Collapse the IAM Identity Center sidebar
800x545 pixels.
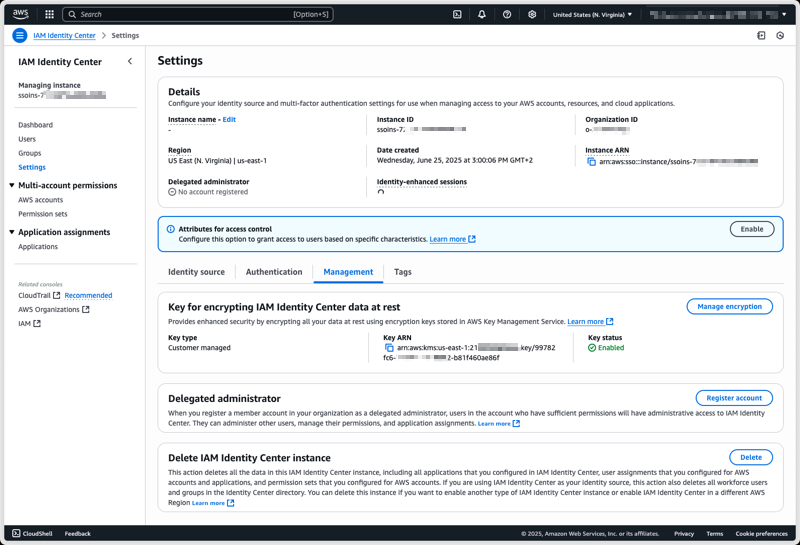coord(130,62)
